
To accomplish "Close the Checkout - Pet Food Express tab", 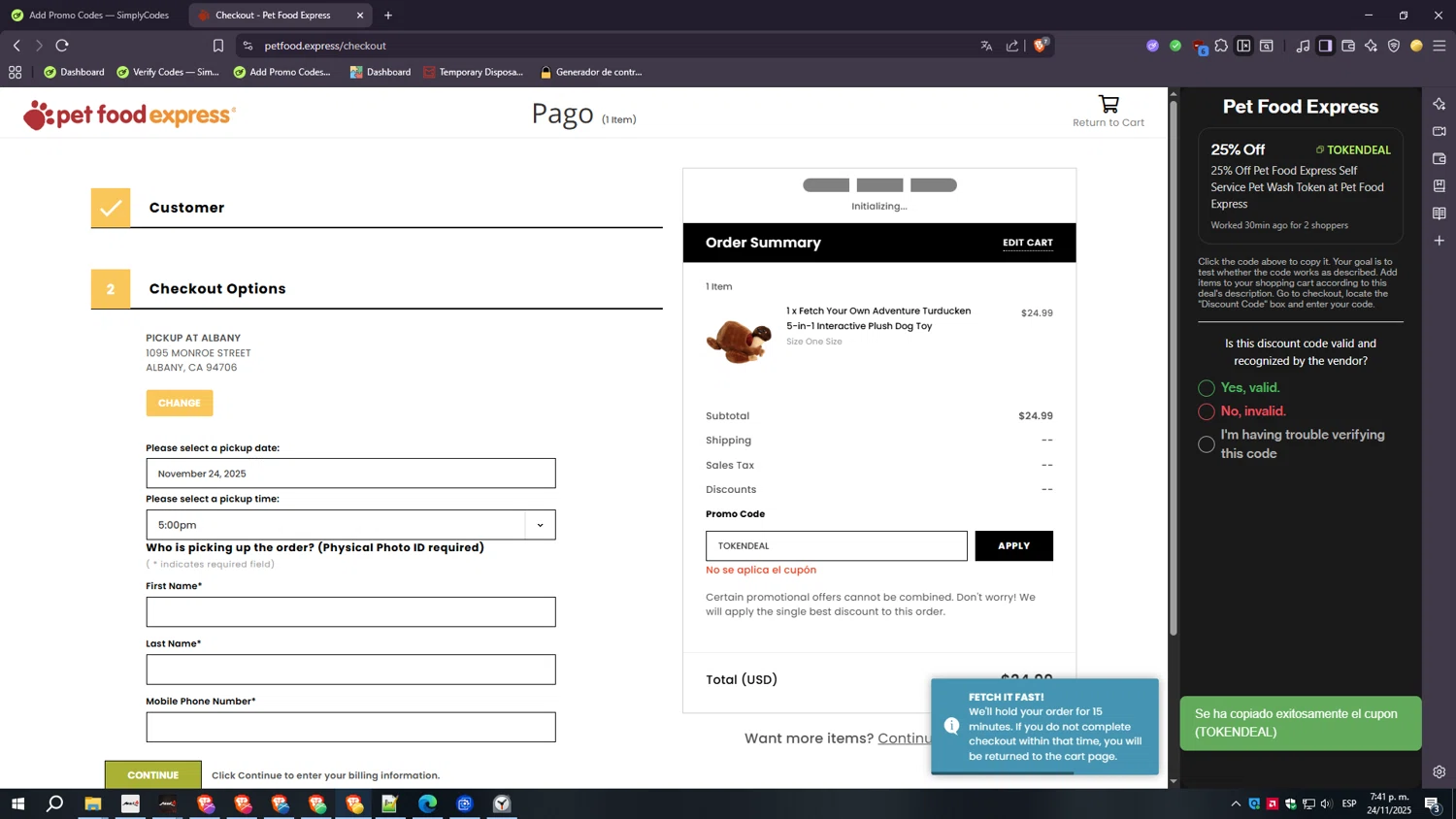I will point(360,16).
